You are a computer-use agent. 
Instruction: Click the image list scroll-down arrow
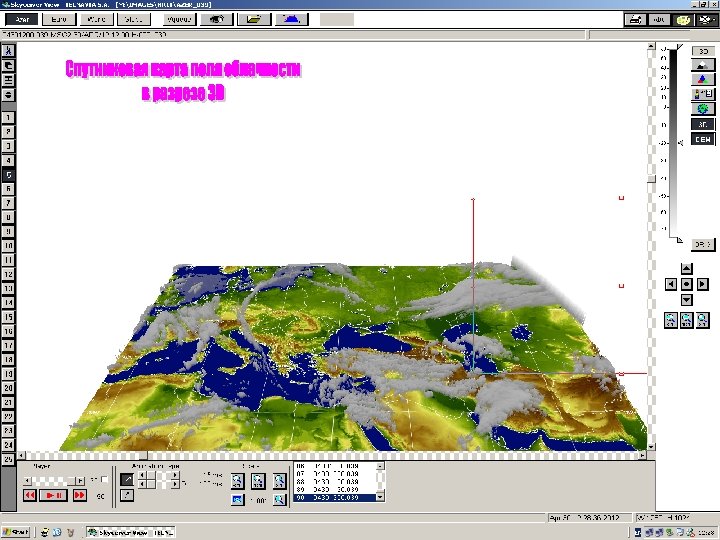pos(380,497)
